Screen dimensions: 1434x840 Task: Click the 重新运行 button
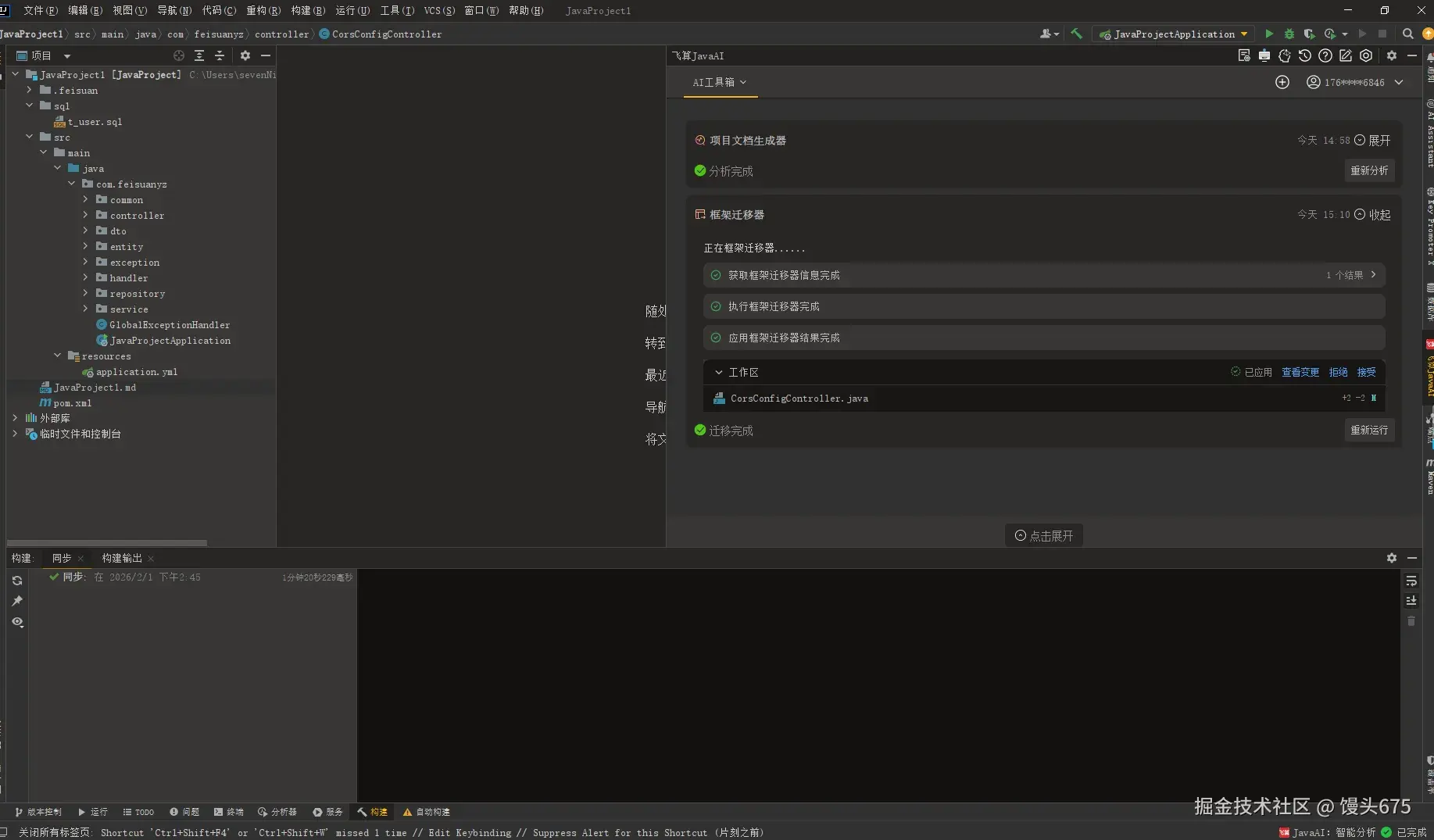pyautogui.click(x=1369, y=430)
